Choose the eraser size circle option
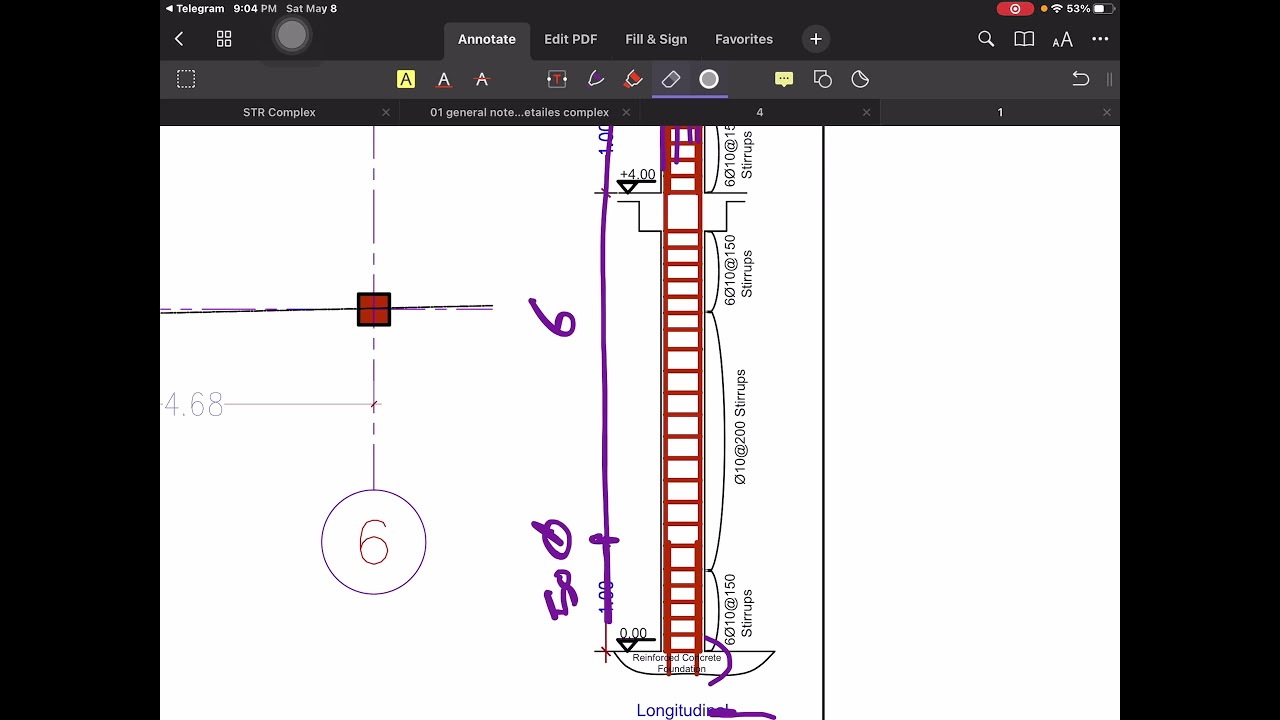This screenshot has height=720, width=1280. point(709,79)
